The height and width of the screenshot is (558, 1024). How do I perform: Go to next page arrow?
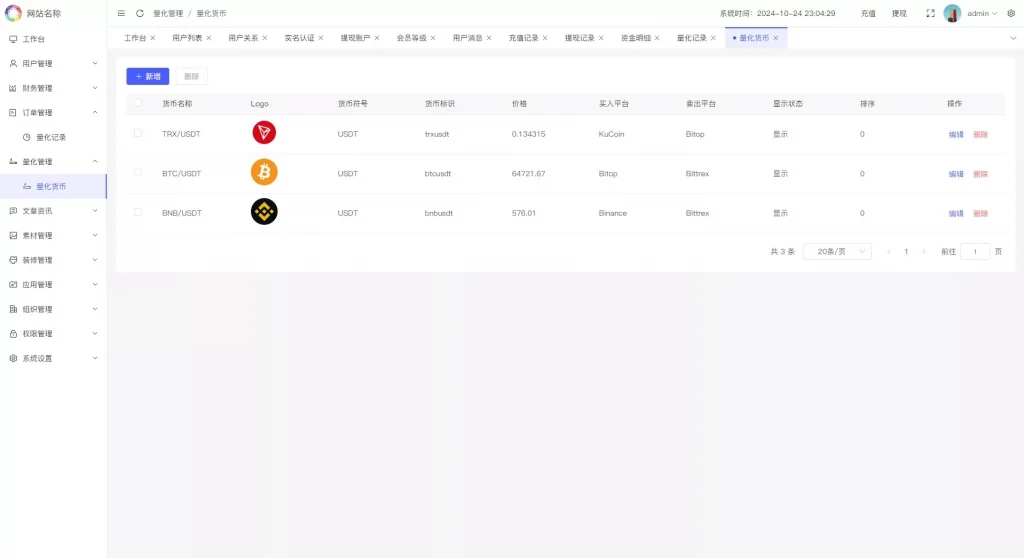pos(924,252)
